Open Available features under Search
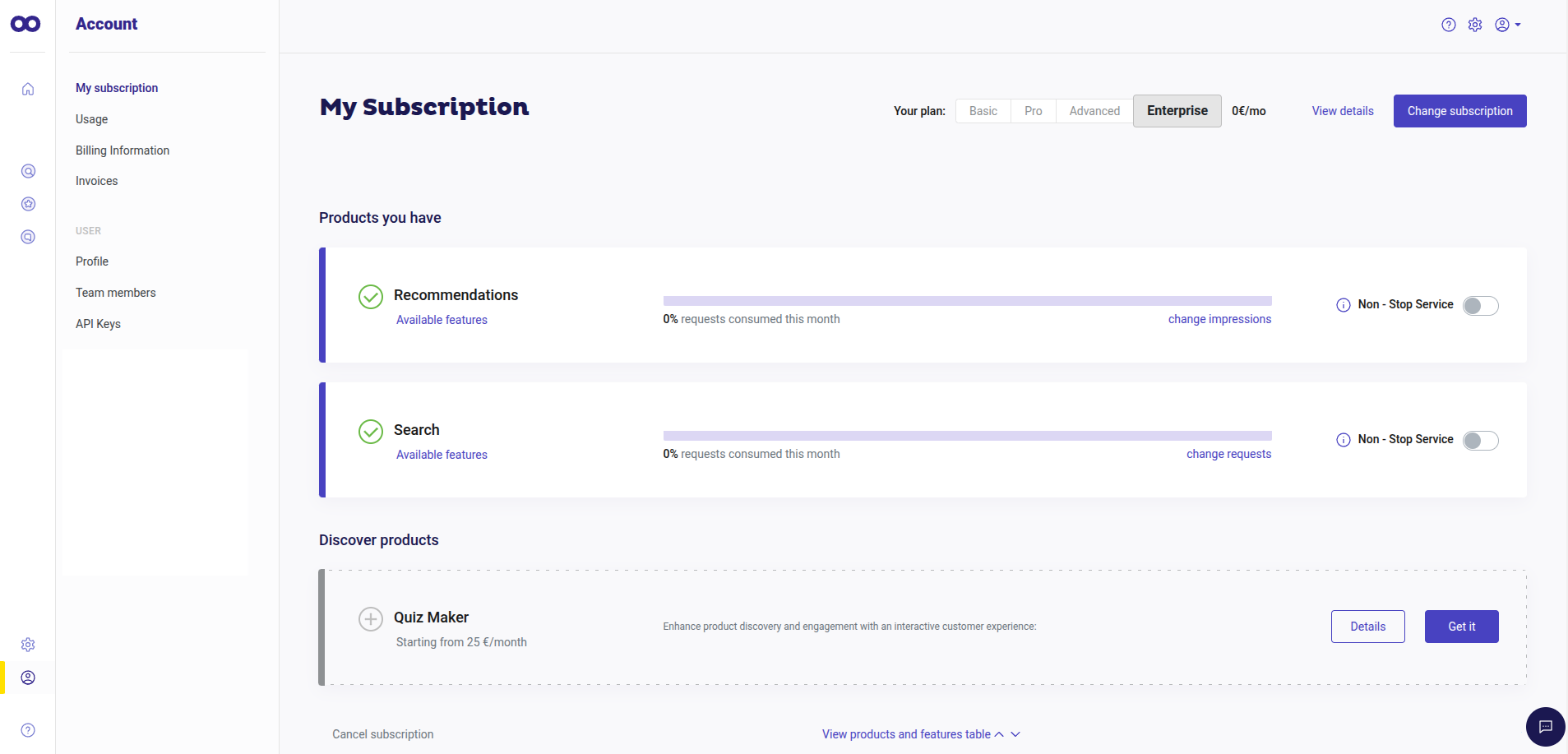Image resolution: width=1568 pixels, height=754 pixels. point(442,455)
